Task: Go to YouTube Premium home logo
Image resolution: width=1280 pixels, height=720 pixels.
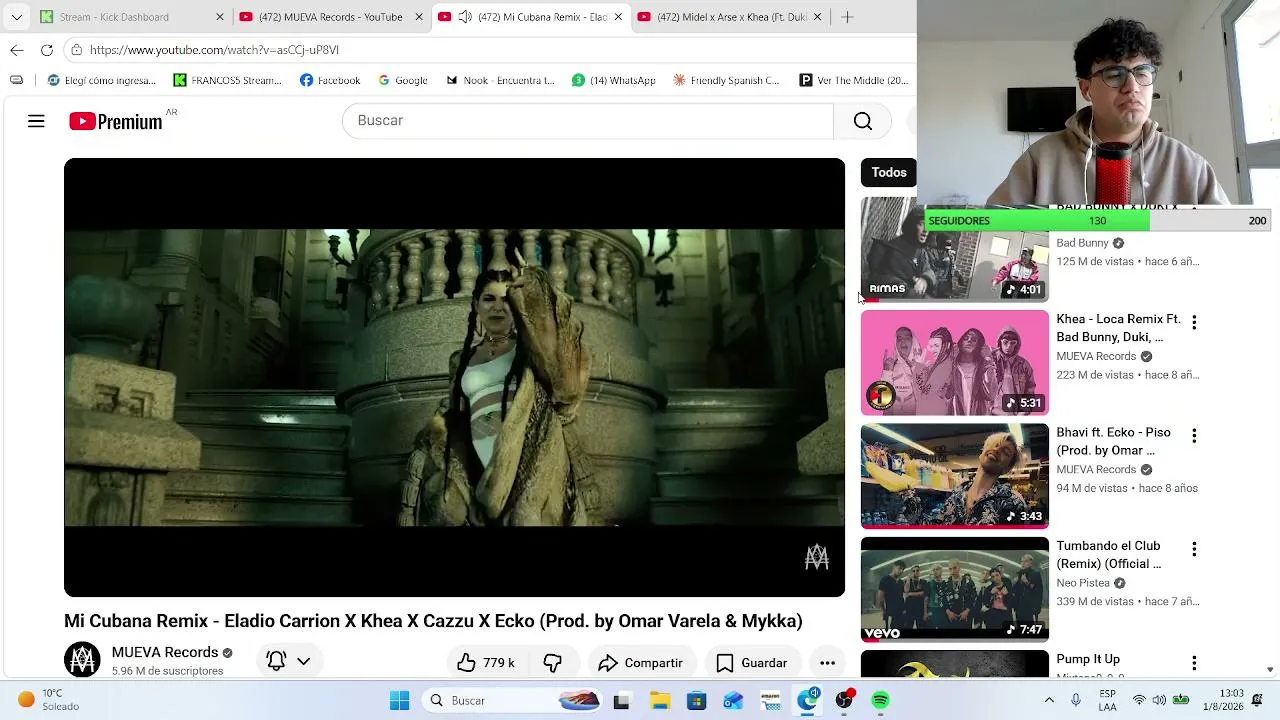Action: [x=116, y=121]
